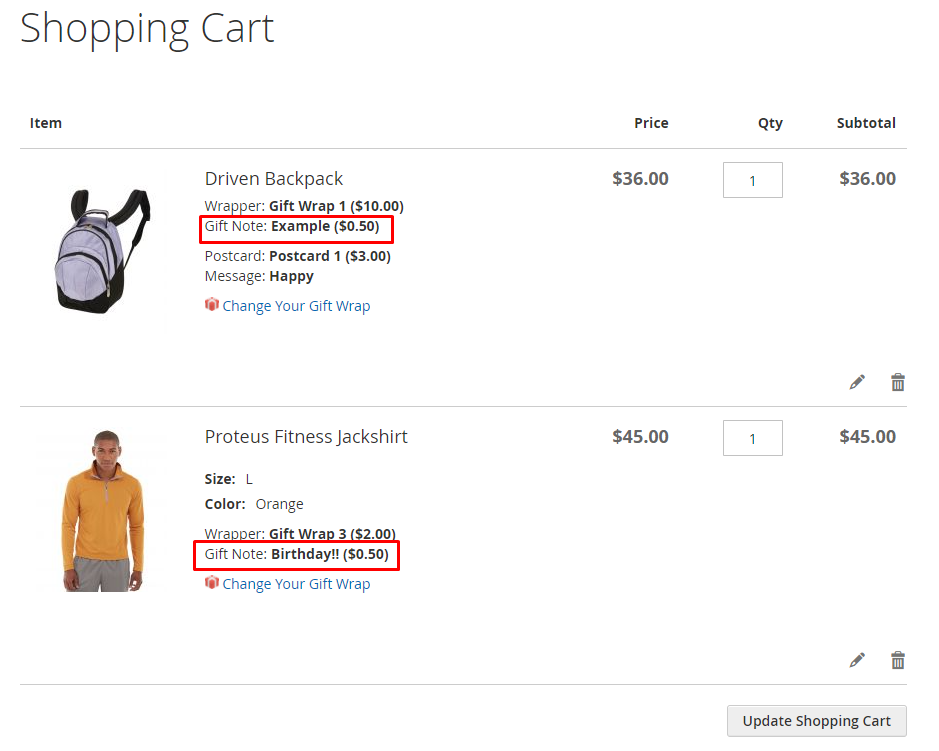Viewport: 939px width, 751px height.
Task: Remove Driven Backpack using the trash icon
Action: [898, 382]
